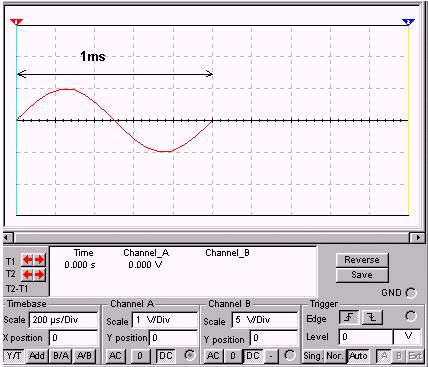
Task: Click the Trigger Level unit V box
Action: click(408, 337)
